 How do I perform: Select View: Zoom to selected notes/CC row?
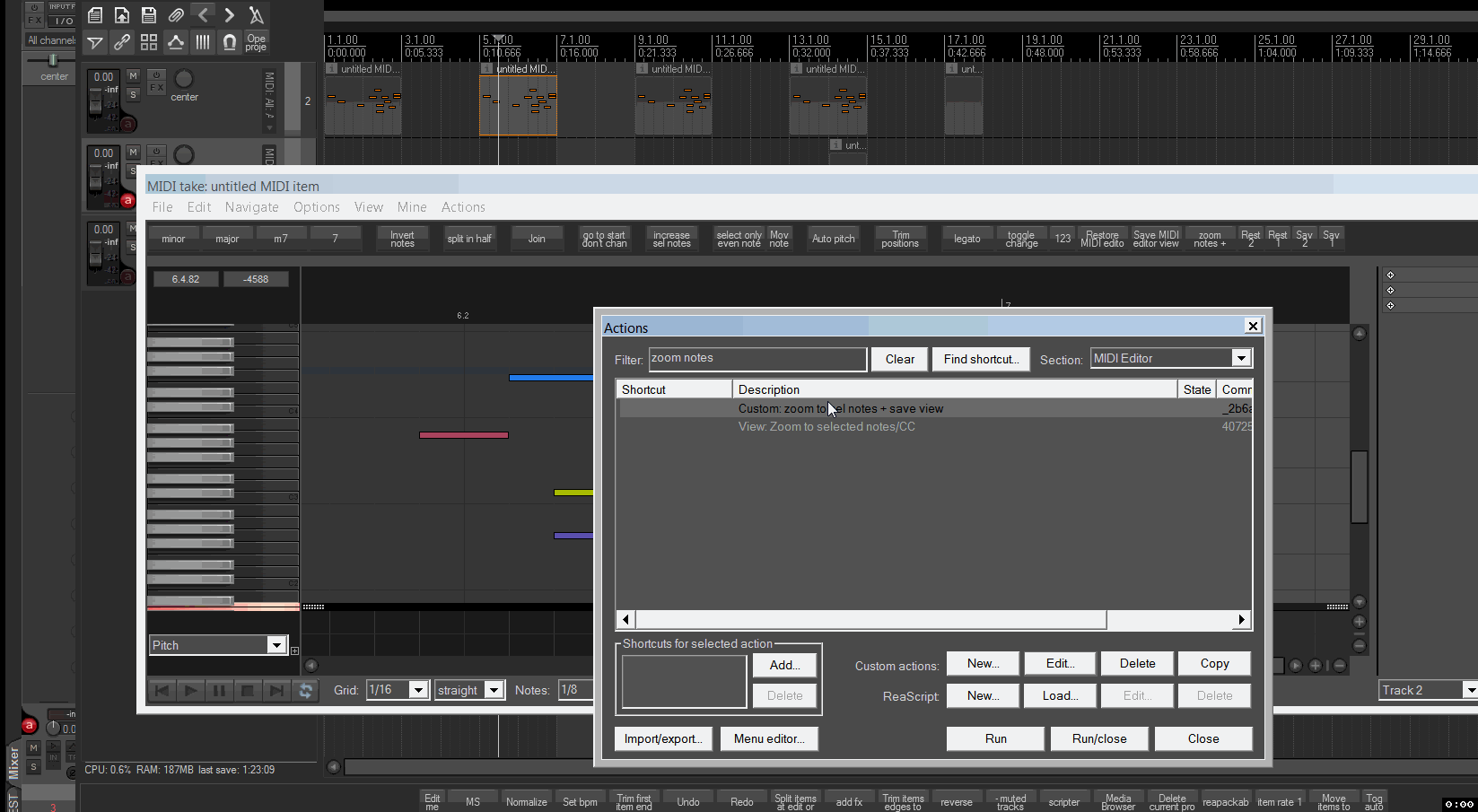coord(933,426)
